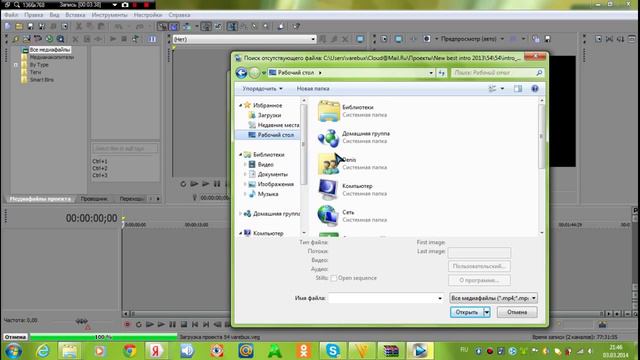Click the Save project floppy icon in Vegas toolbar

pyautogui.click(x=30, y=27)
